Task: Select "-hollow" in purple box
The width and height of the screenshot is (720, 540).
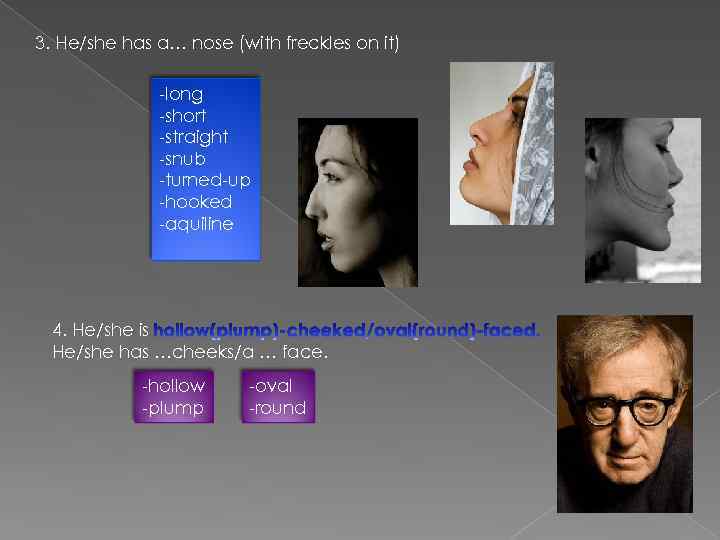Action: [x=174, y=385]
